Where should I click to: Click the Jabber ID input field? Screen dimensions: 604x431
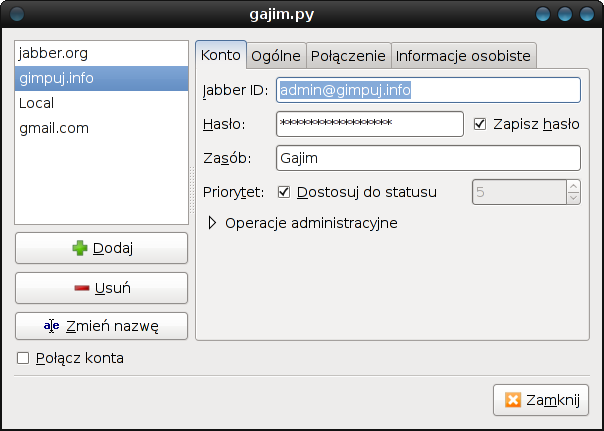coord(428,90)
